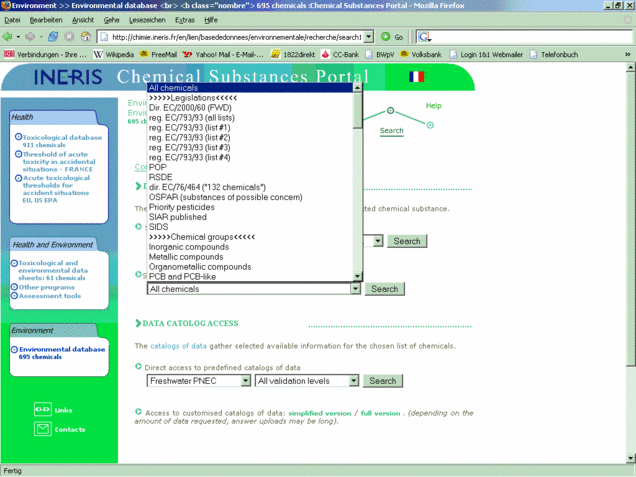Open the Help link
The image size is (636, 477).
(433, 106)
